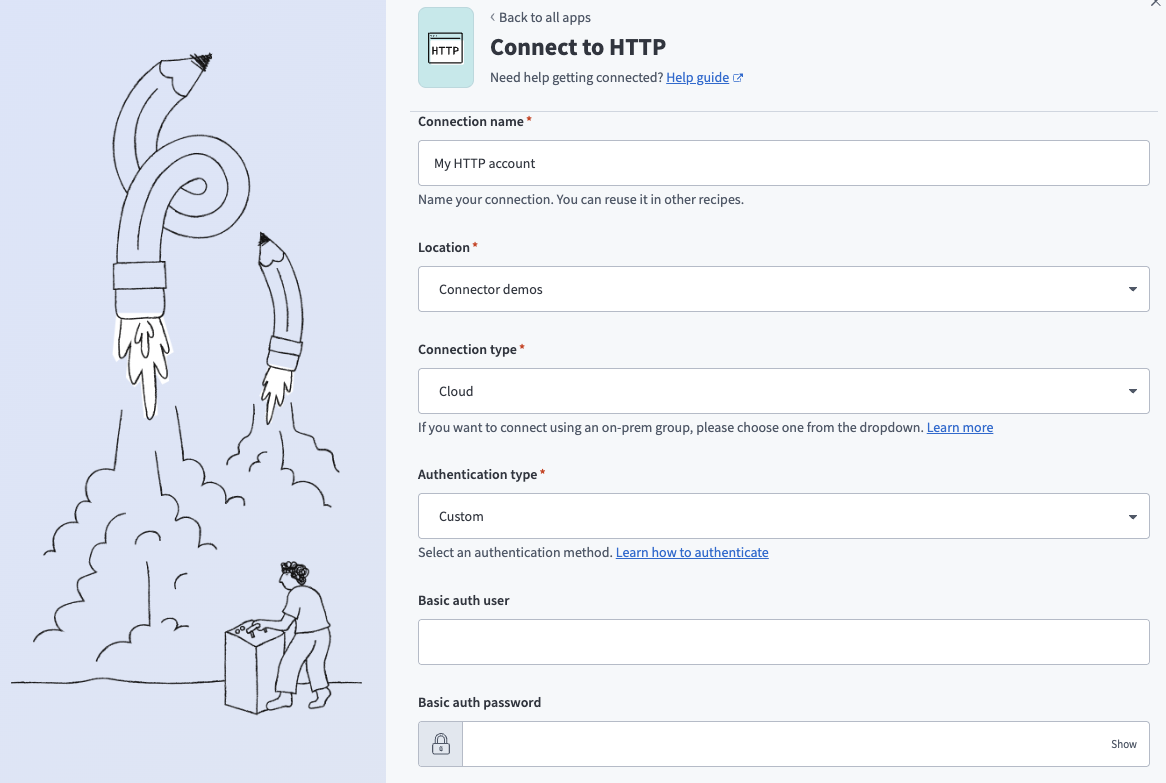Click the arrow on the Connector demos field

click(x=1132, y=289)
